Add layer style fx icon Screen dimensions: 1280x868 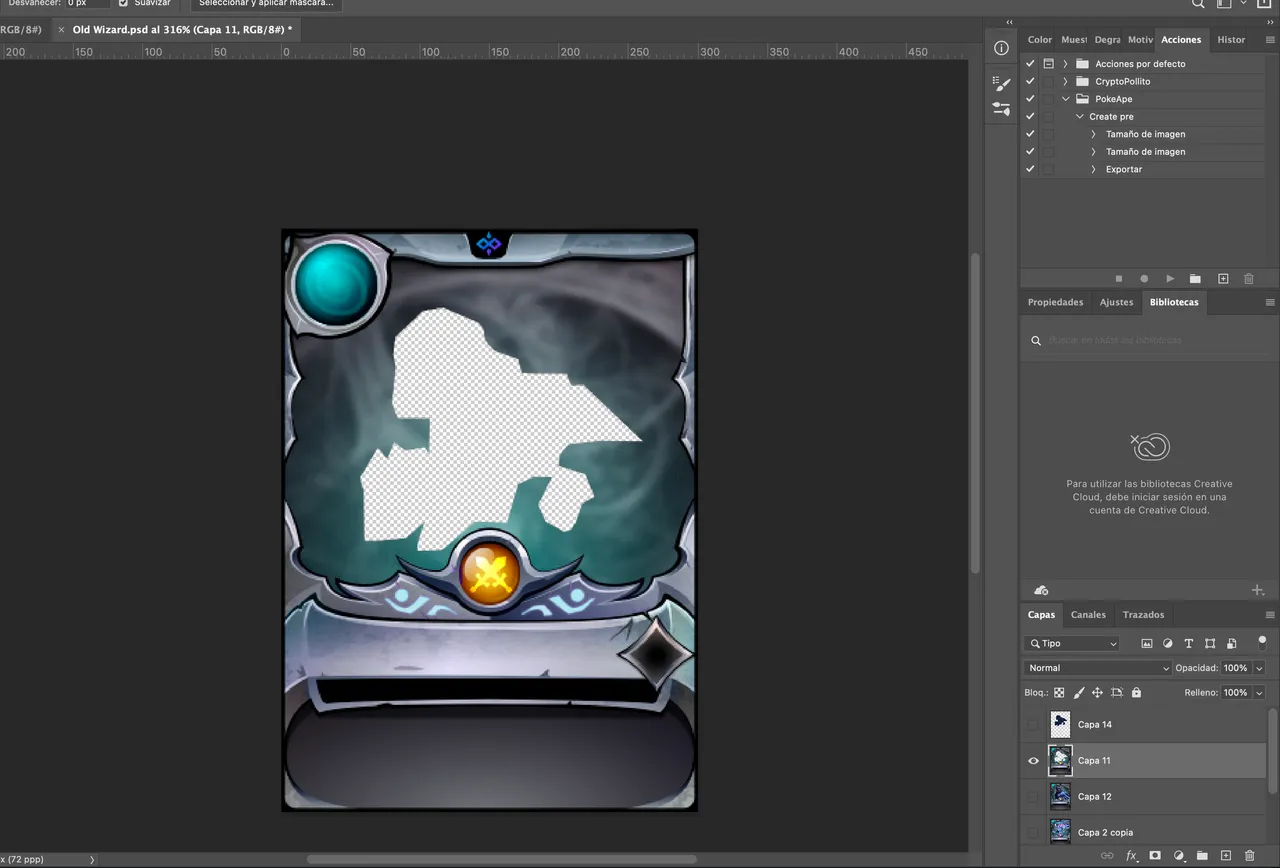tap(1132, 856)
